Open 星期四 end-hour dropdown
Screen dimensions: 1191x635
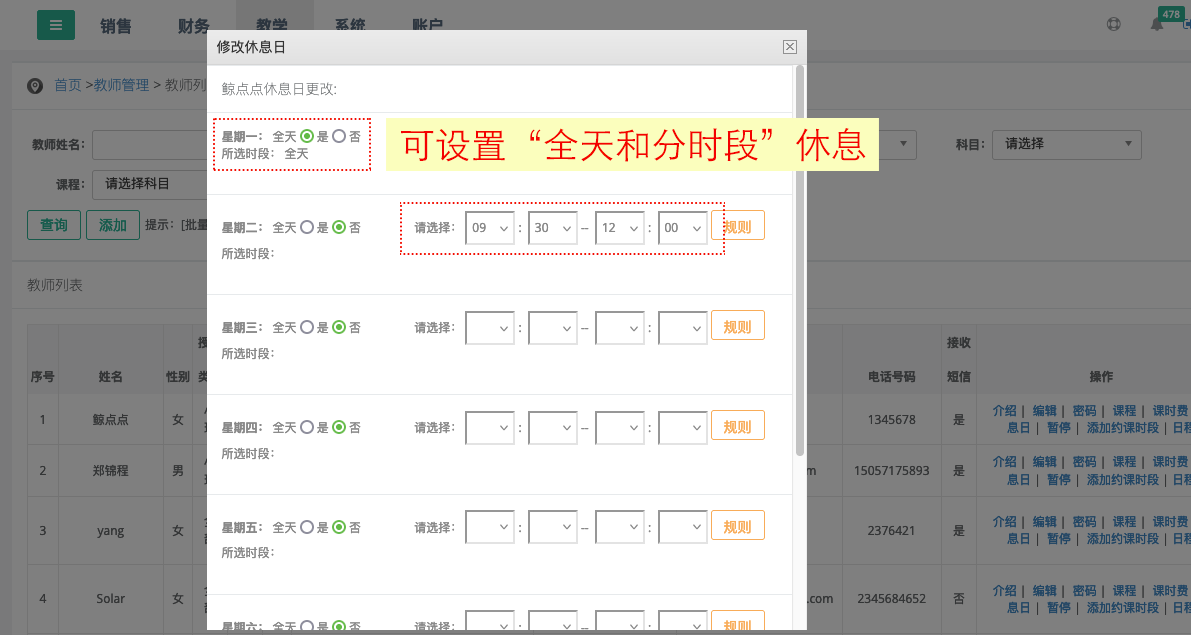[620, 428]
